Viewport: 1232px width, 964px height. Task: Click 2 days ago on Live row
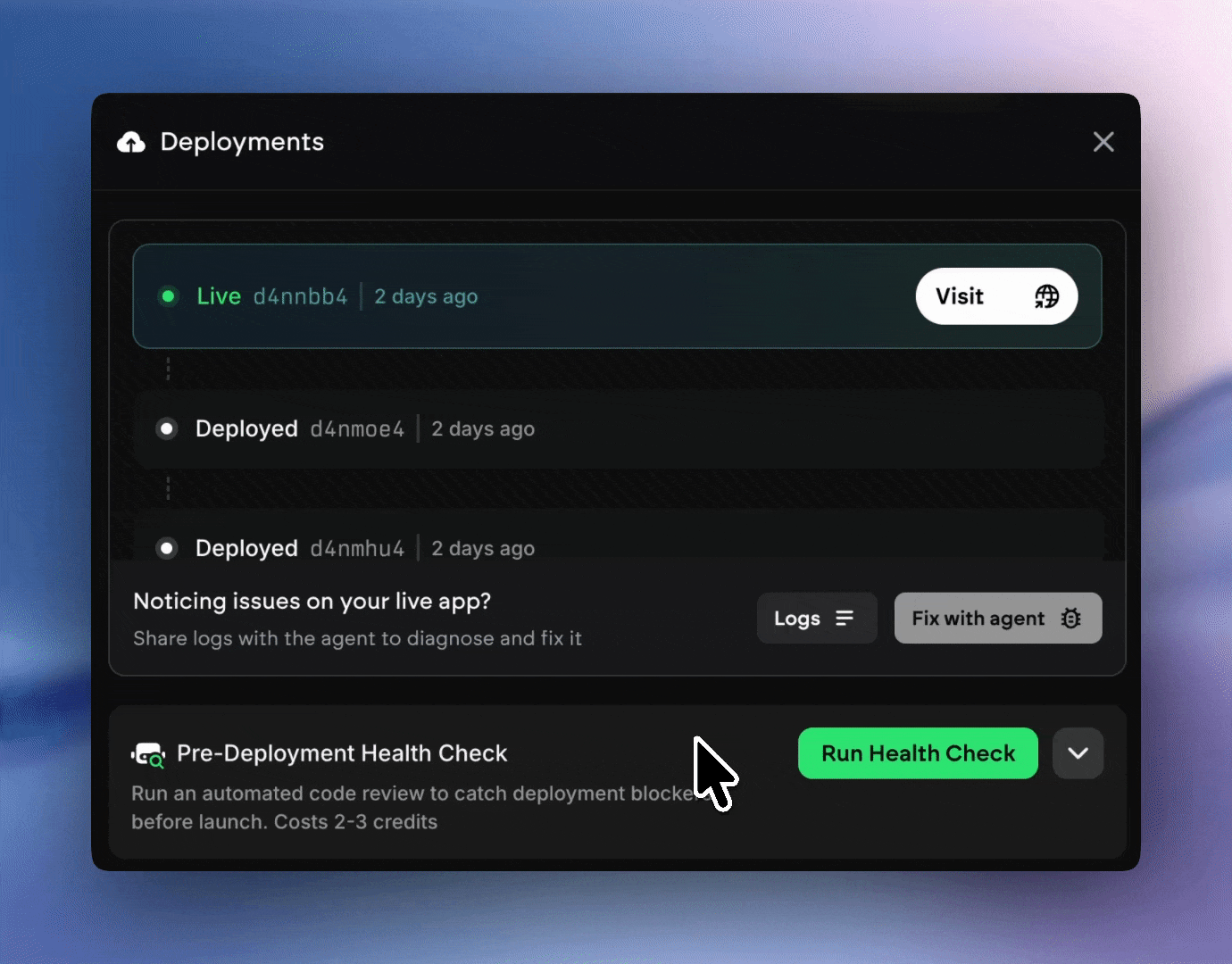point(426,296)
